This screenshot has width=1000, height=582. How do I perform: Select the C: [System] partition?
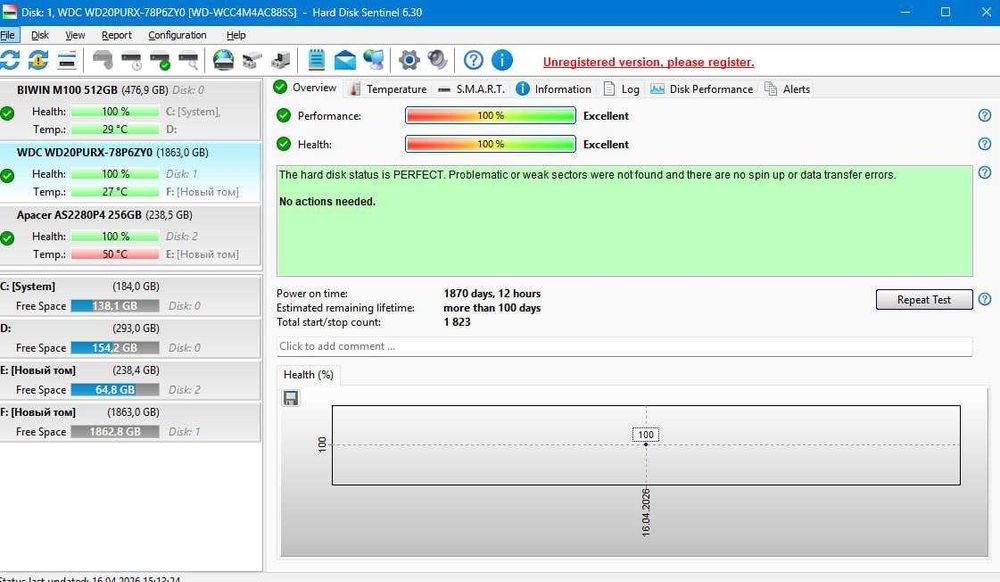130,296
